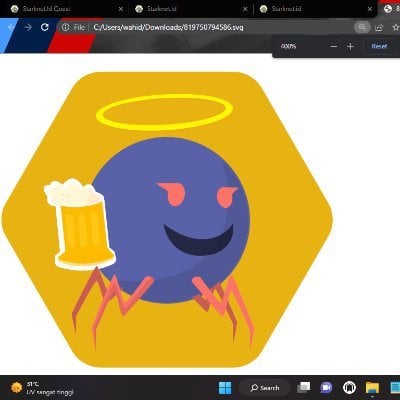Screen dimensions: 400x400
Task: Reload the SVG page
Action: (x=45, y=27)
